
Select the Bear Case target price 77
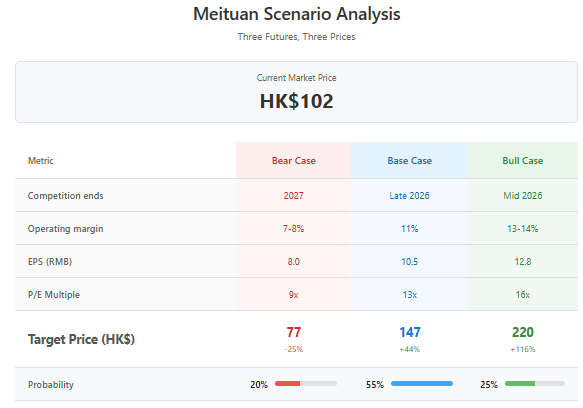(x=293, y=332)
